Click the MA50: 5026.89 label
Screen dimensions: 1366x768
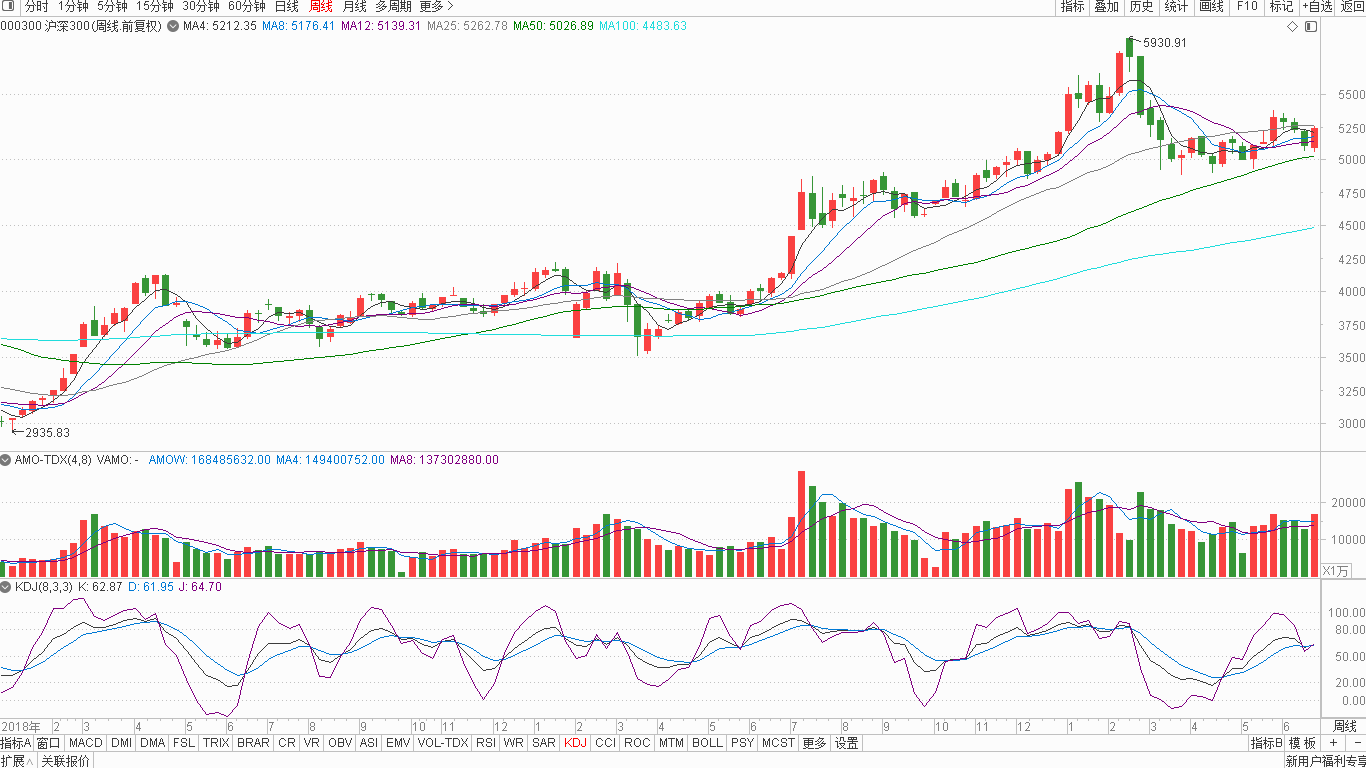[553, 26]
